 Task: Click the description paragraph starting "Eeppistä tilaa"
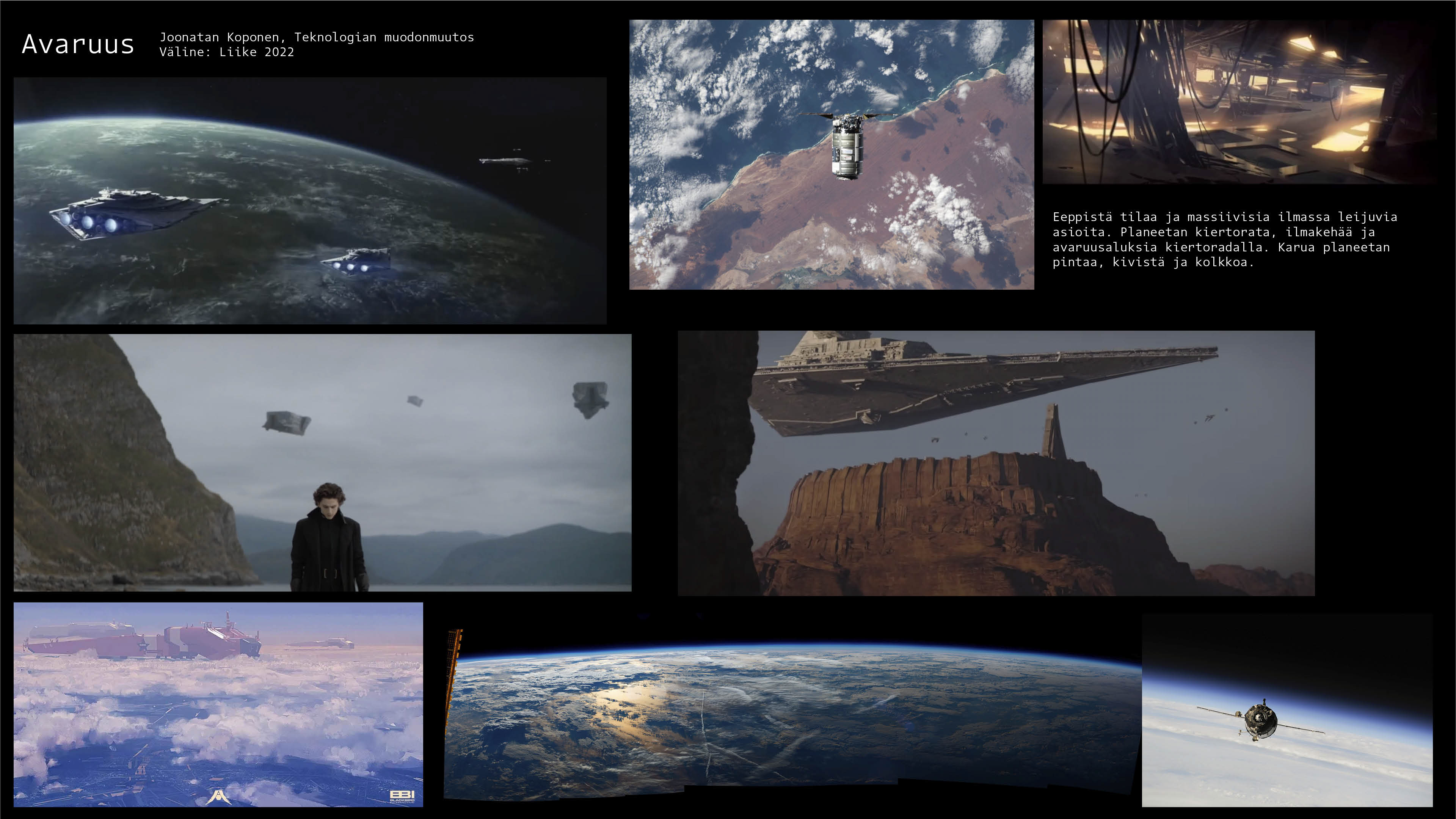click(x=1224, y=239)
